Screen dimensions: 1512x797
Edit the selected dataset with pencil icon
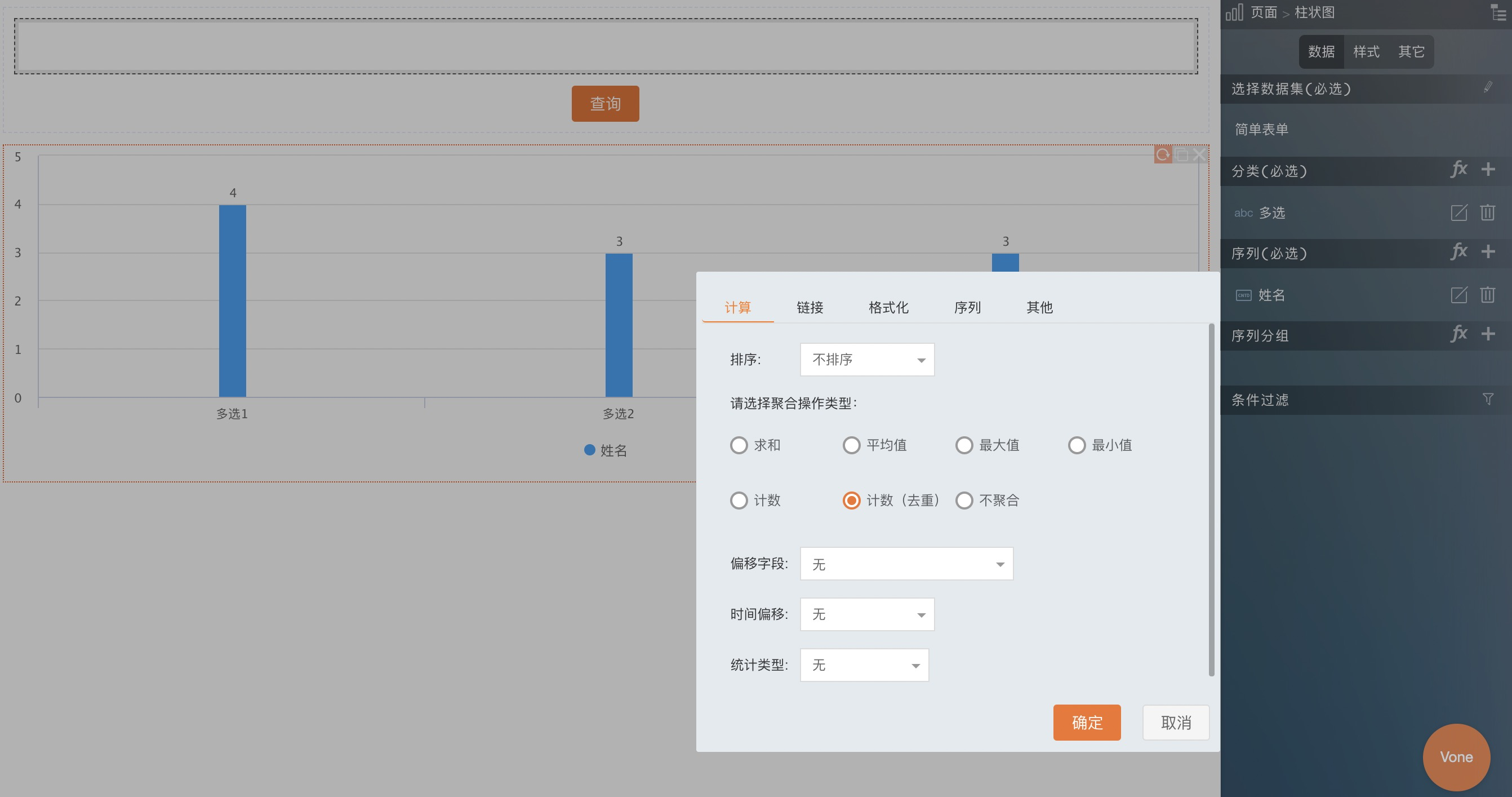point(1488,87)
